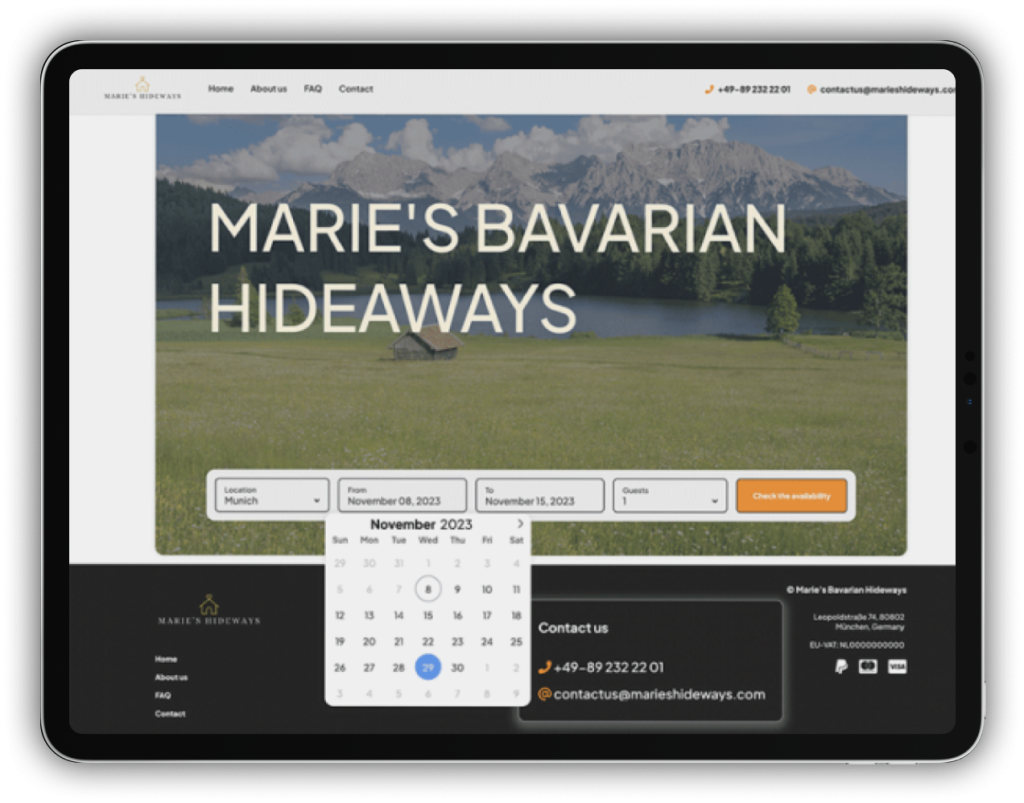Click phone icon in Contact us card
Screen dimensions: 1024x803
(545, 667)
